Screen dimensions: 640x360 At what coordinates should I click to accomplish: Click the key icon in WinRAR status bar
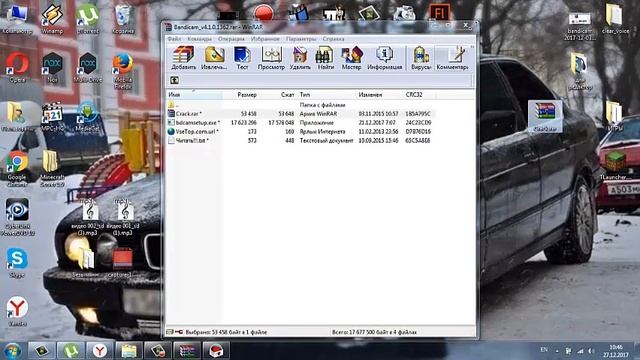pyautogui.click(x=179, y=332)
